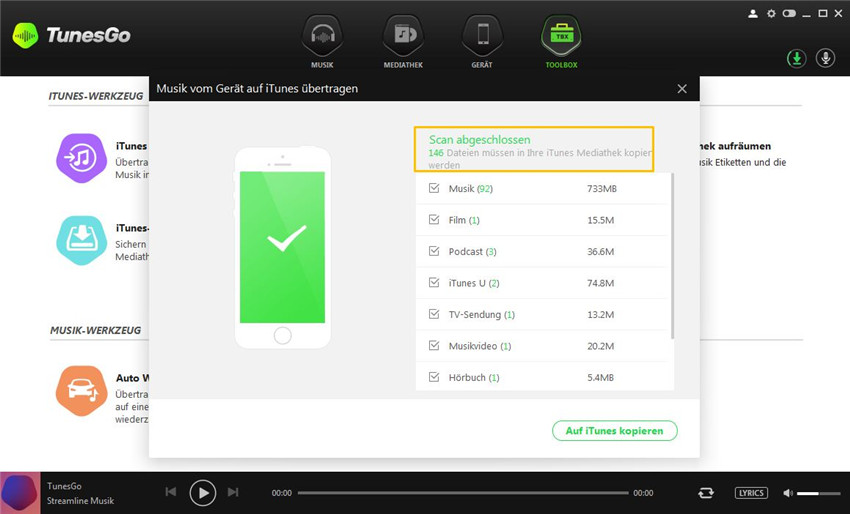Open the user account icon

[753, 14]
